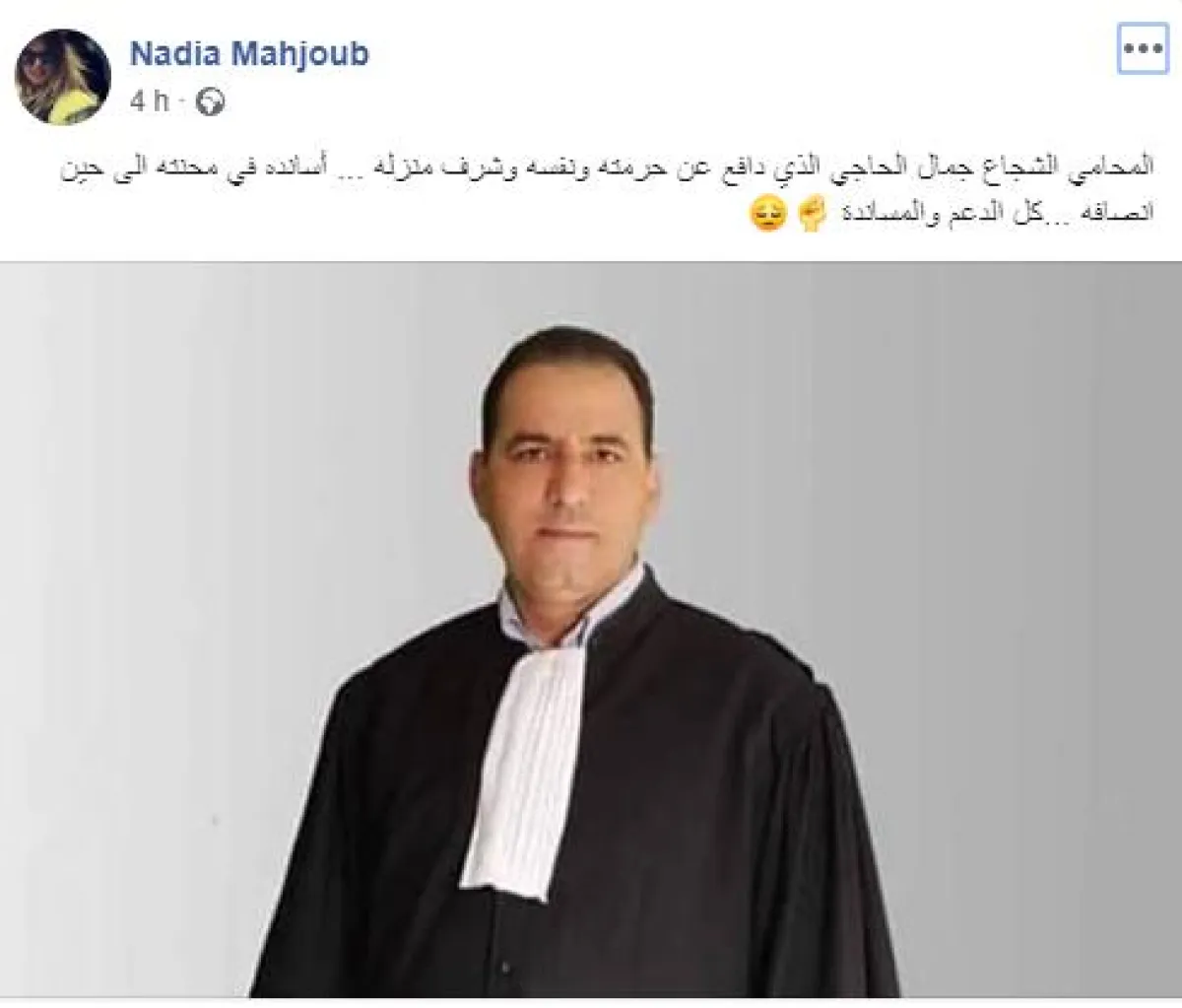Click the Nadia Mahjoub name link
The image size is (1182, 1008).
coord(249,53)
